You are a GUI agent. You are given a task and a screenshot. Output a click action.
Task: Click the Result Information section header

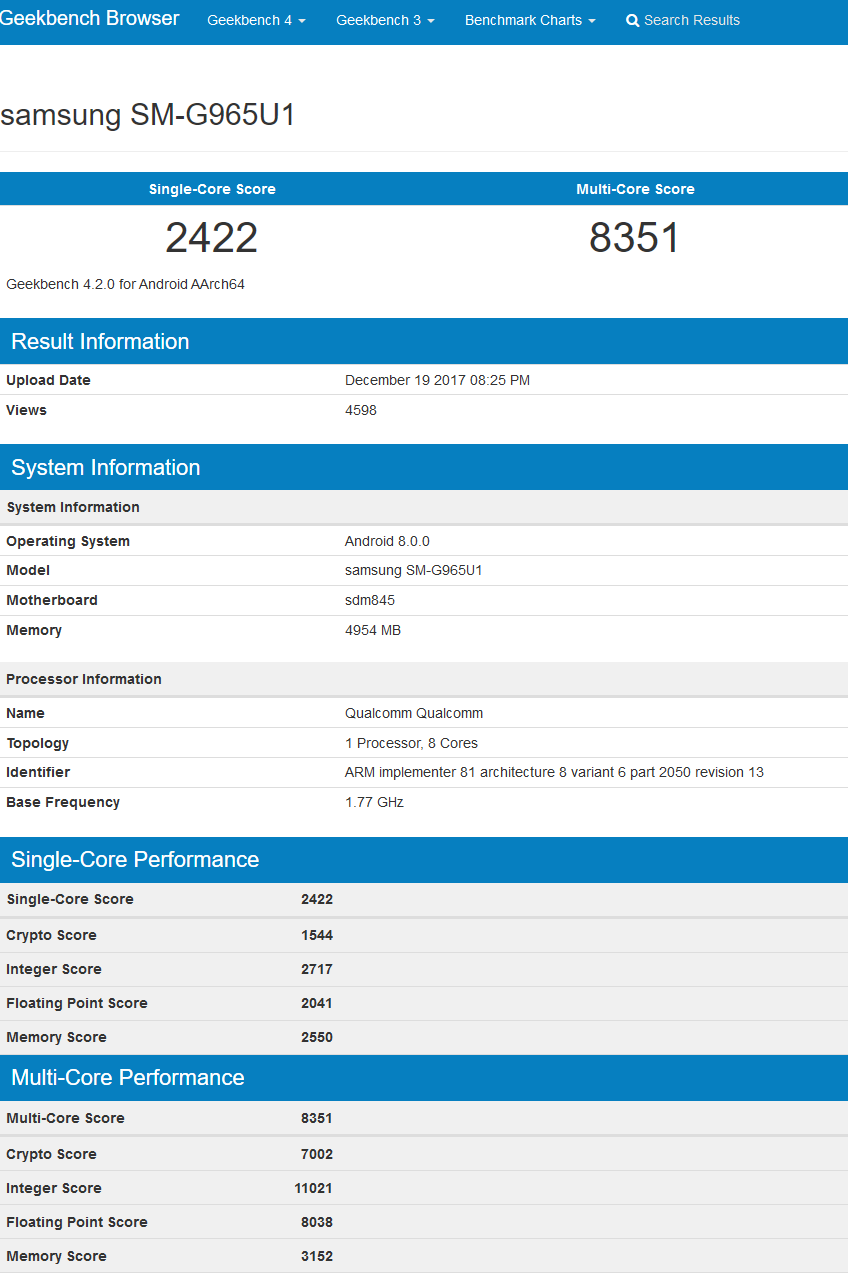[x=424, y=341]
